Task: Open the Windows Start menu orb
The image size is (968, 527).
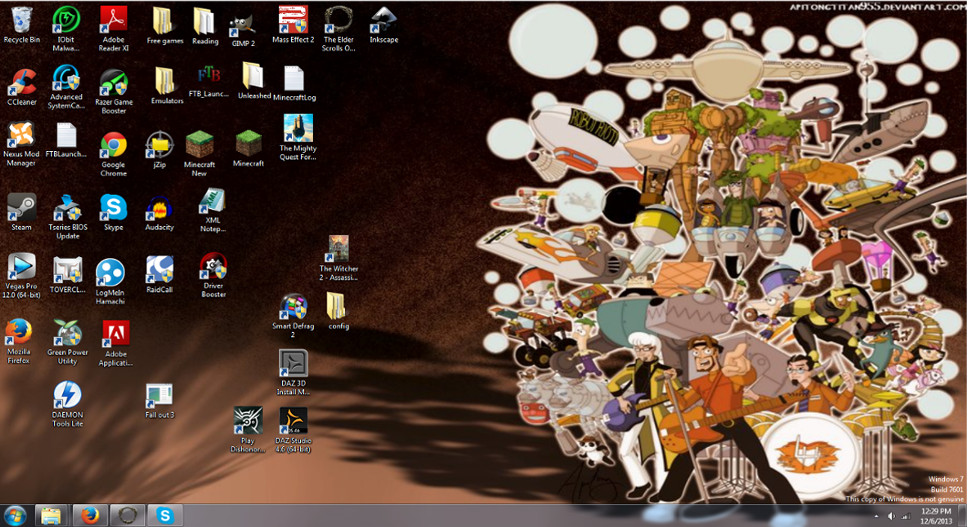Action: pyautogui.click(x=15, y=515)
